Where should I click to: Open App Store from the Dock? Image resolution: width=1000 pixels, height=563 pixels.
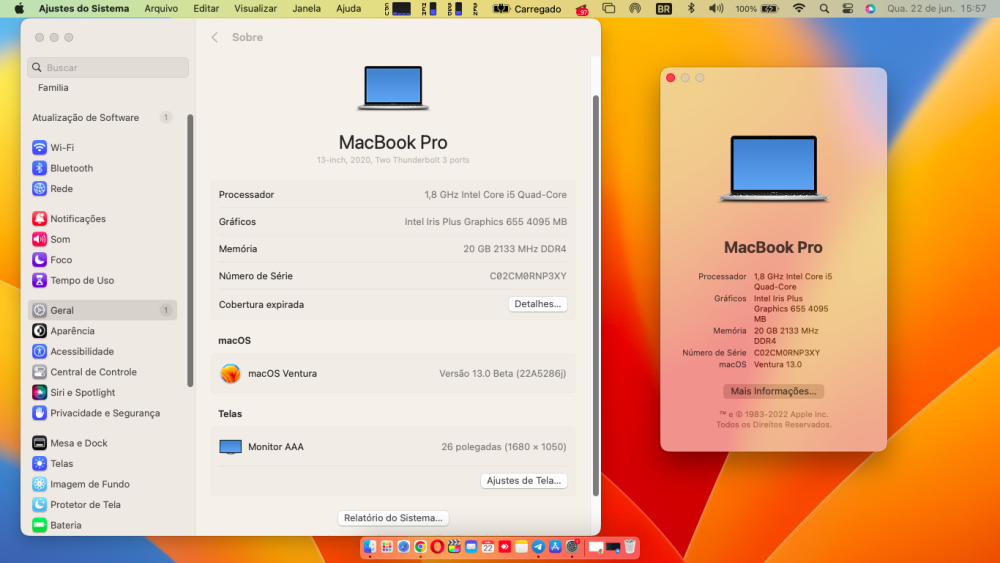click(x=555, y=546)
